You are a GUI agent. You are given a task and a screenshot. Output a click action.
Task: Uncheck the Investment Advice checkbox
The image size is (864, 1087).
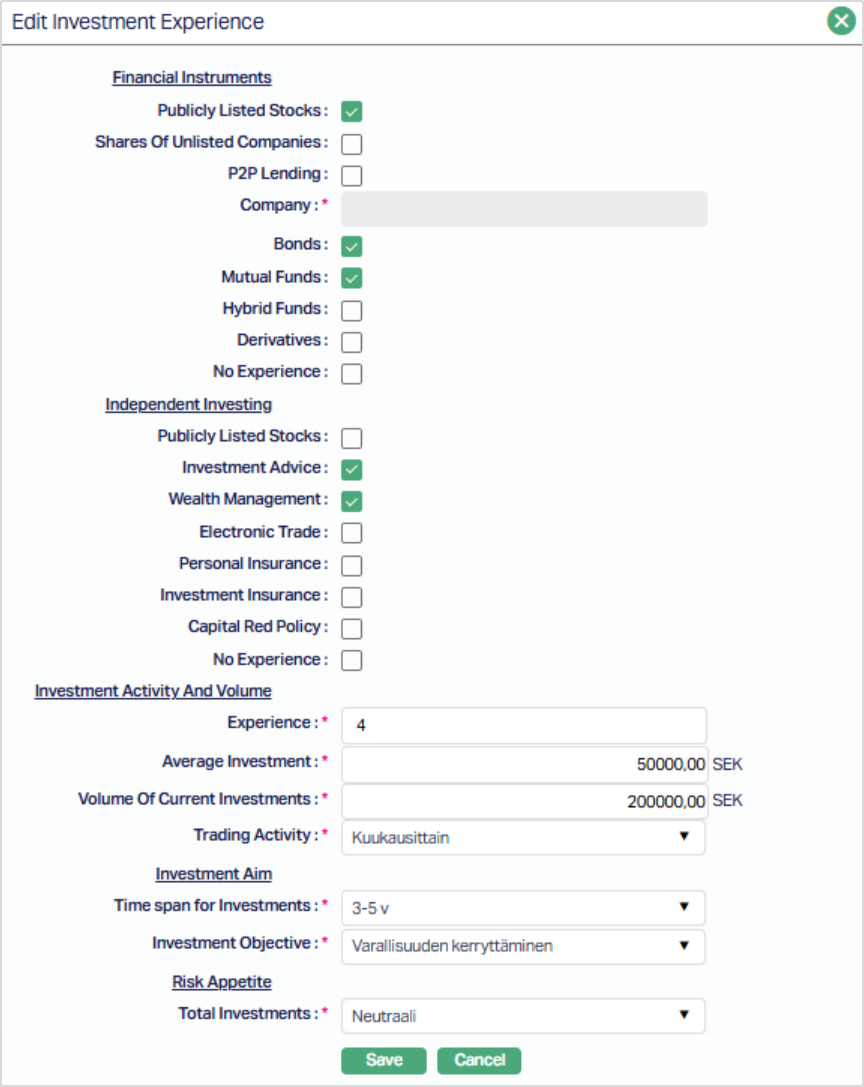[351, 469]
